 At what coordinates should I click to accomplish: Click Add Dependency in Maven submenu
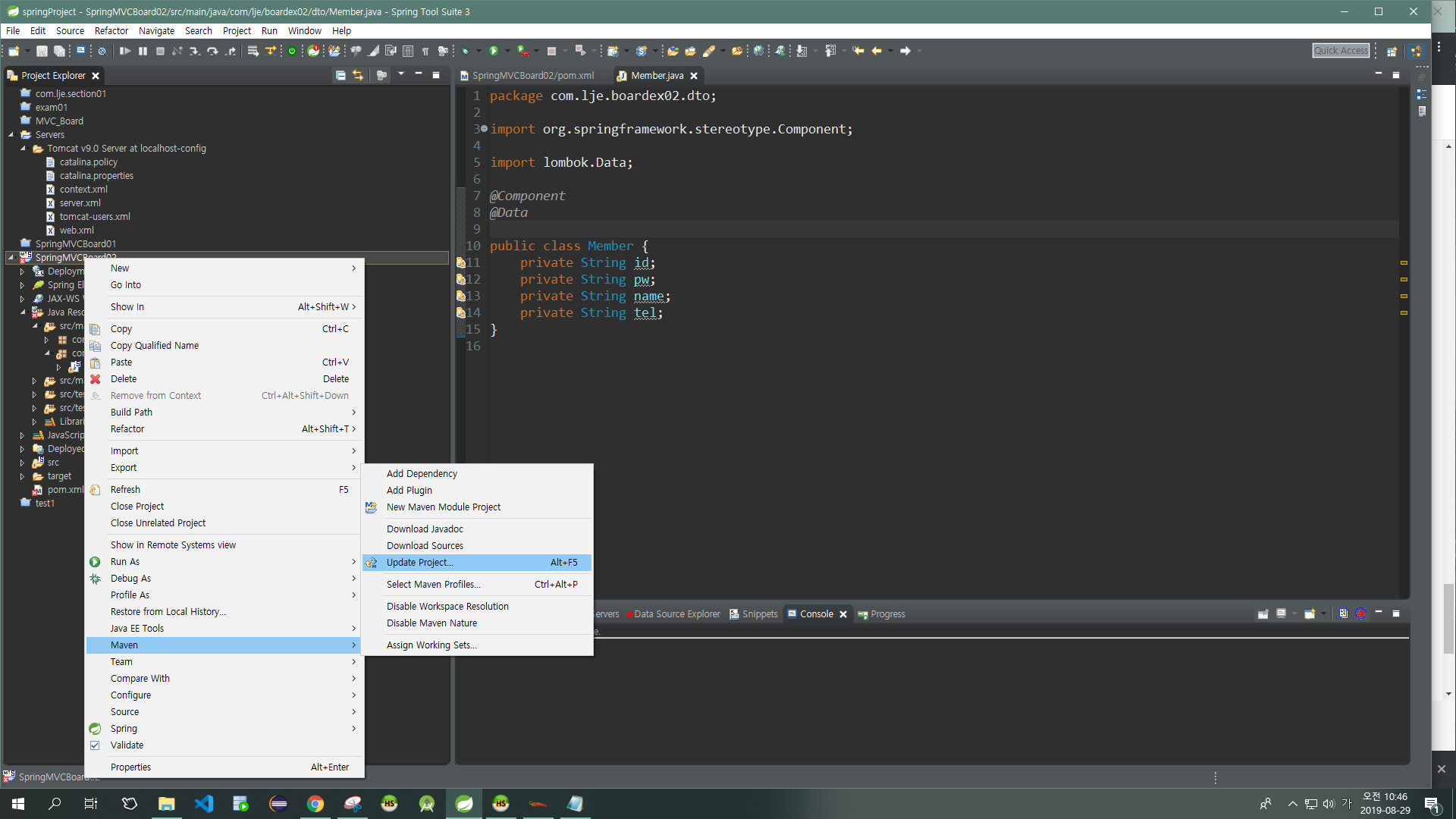pos(422,474)
